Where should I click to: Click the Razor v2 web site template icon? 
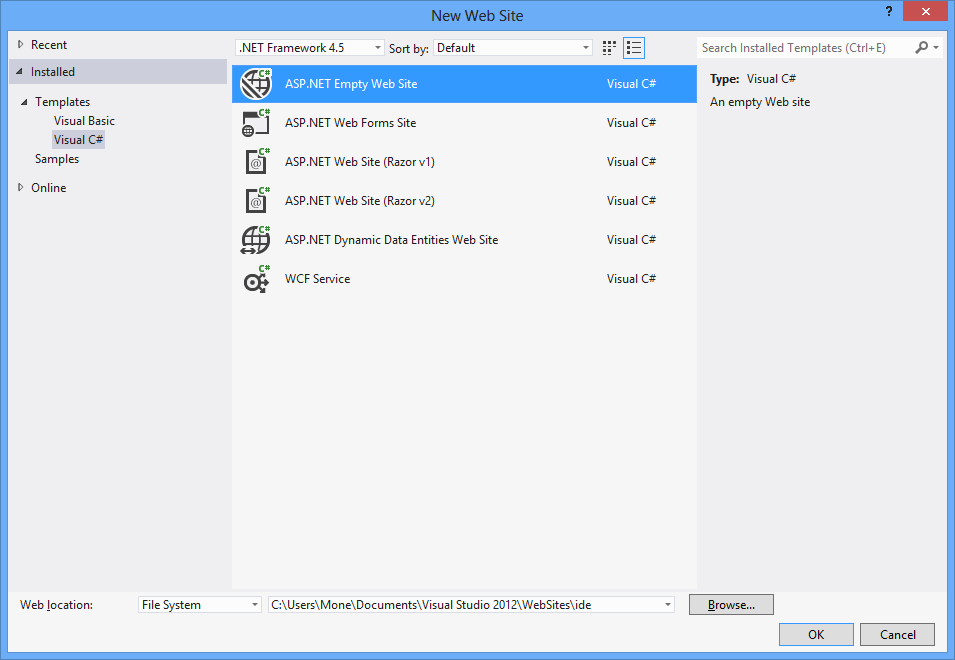(257, 201)
